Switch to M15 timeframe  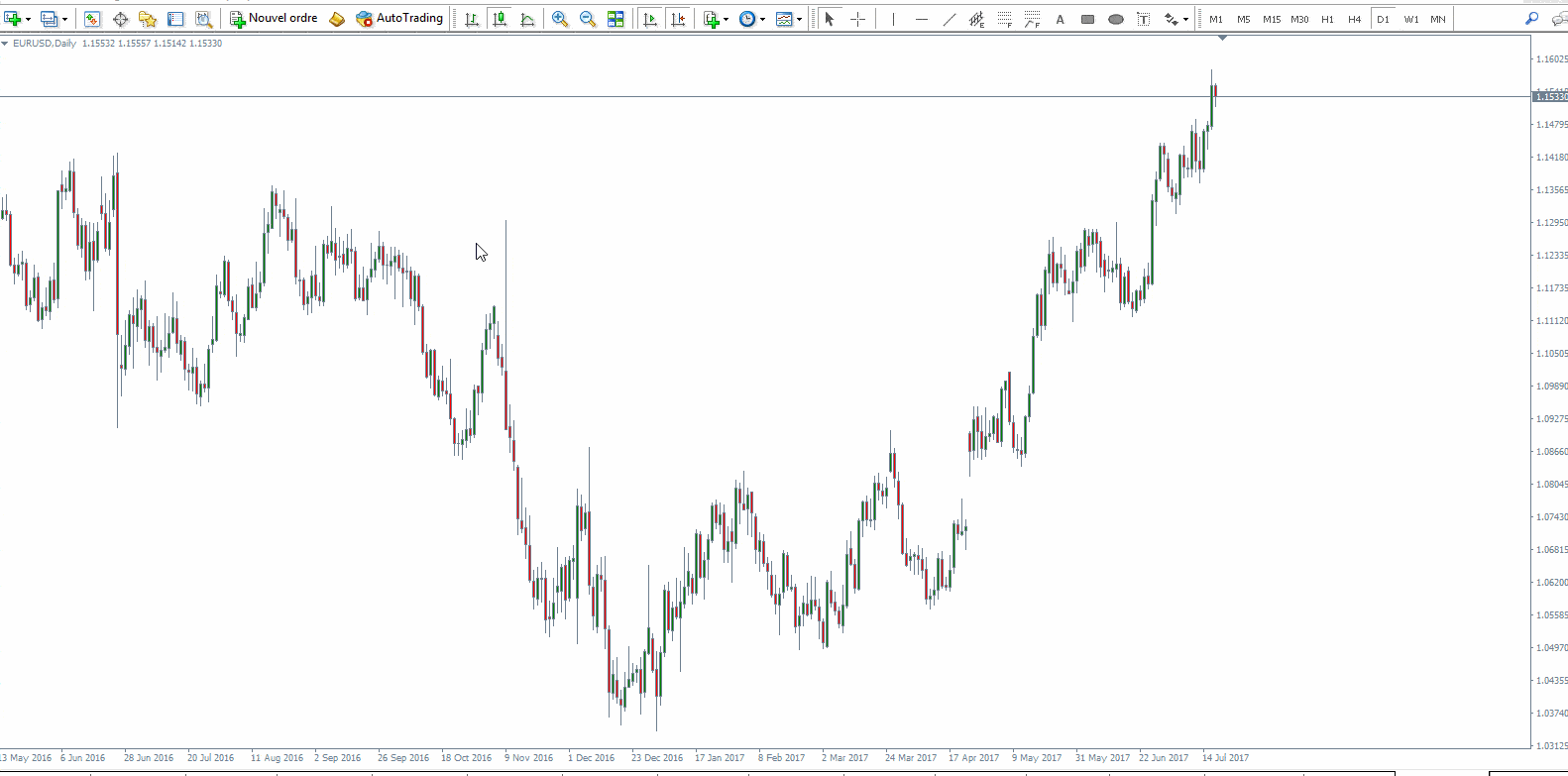point(1272,19)
